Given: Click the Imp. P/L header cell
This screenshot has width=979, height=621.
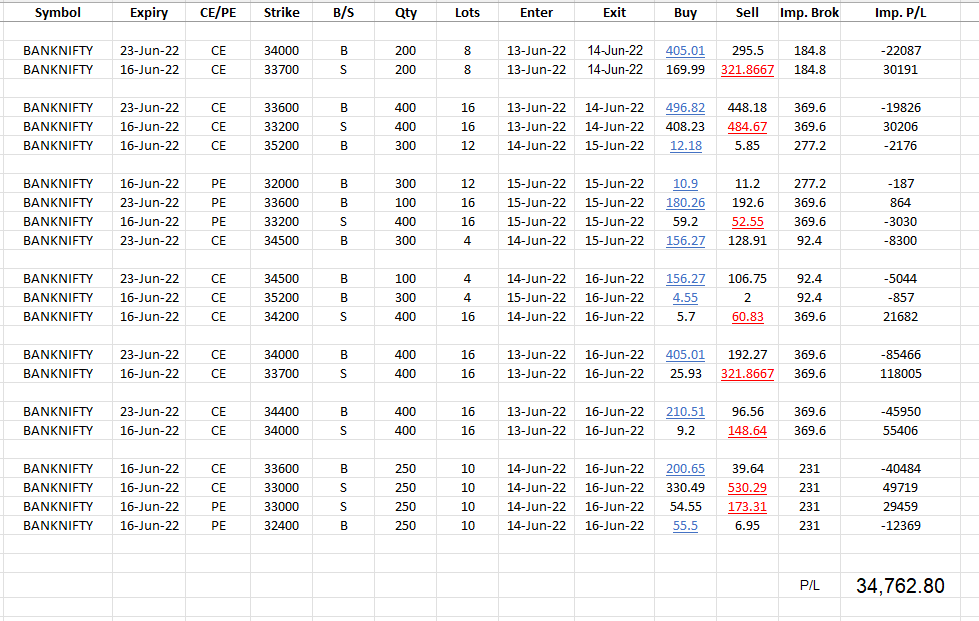Looking at the screenshot, I should click(900, 12).
